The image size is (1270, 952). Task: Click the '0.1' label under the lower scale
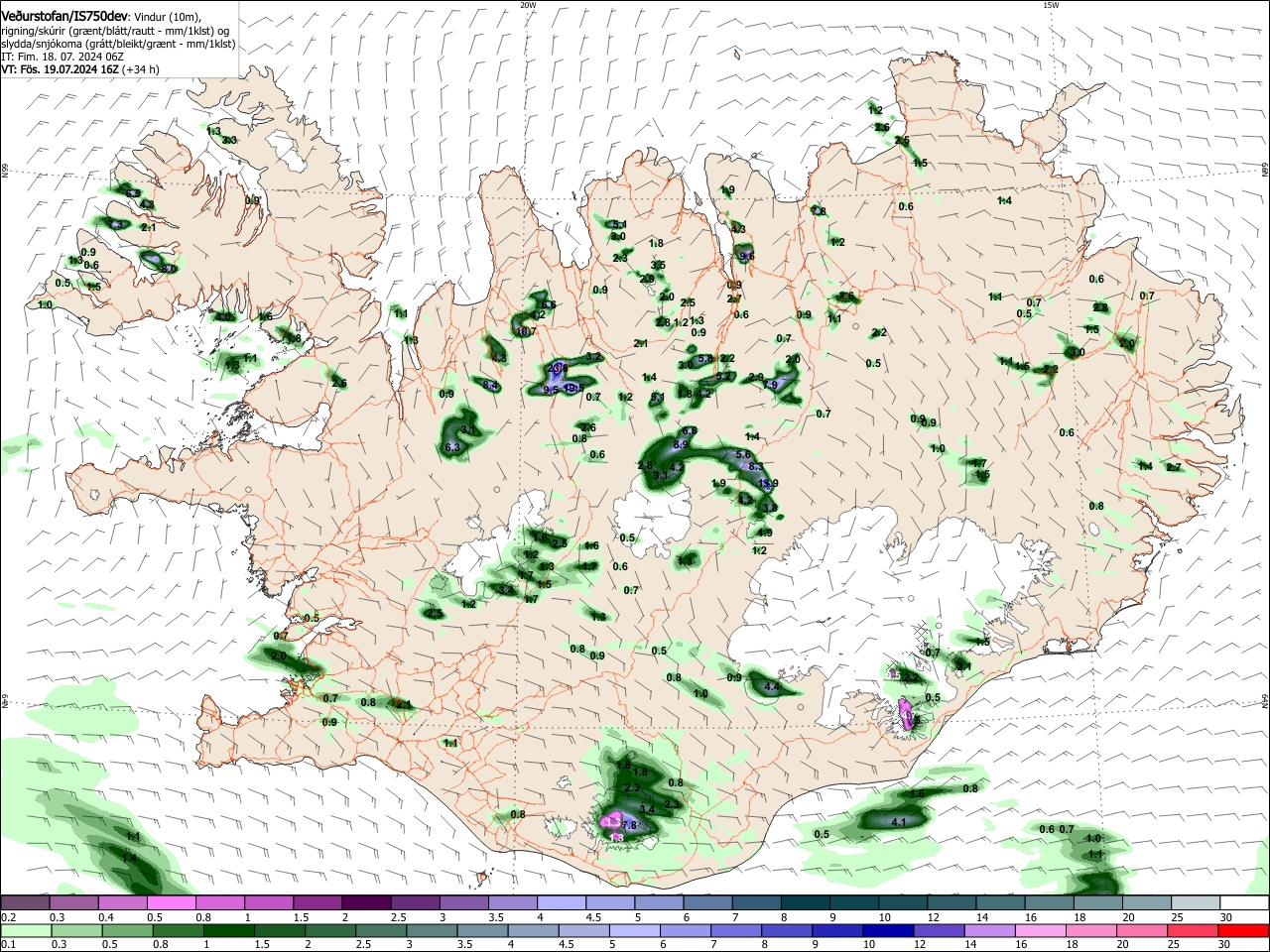pos(9,945)
